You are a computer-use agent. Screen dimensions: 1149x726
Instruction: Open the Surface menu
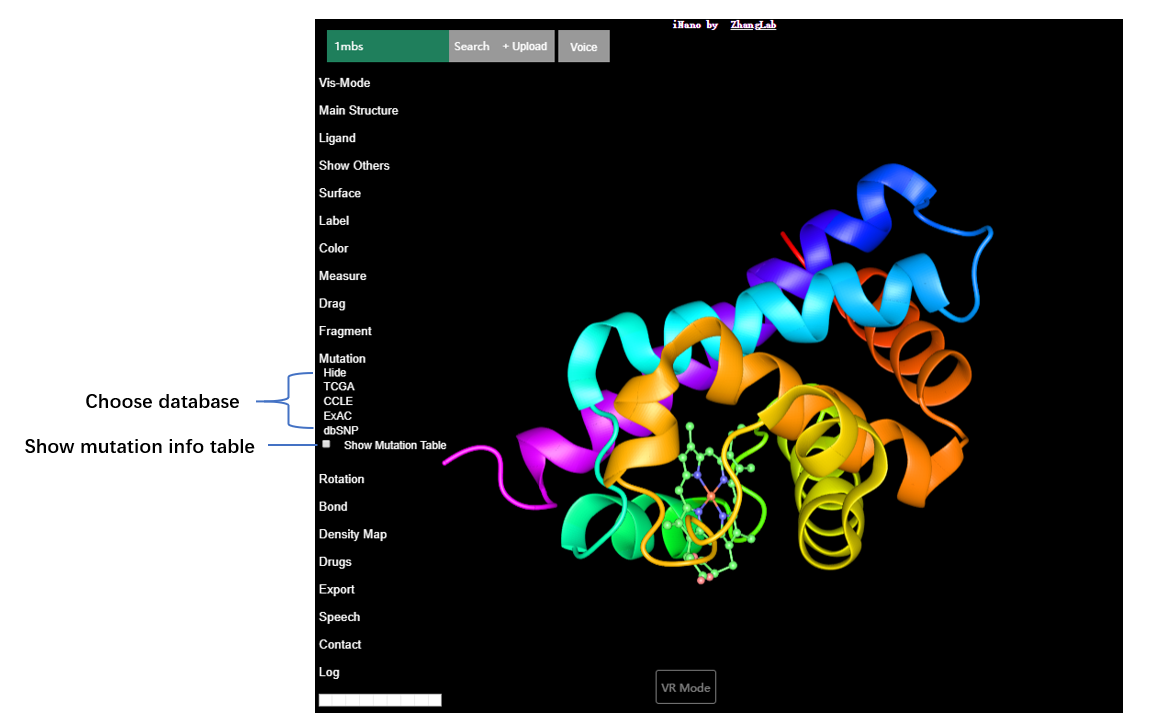tap(340, 193)
